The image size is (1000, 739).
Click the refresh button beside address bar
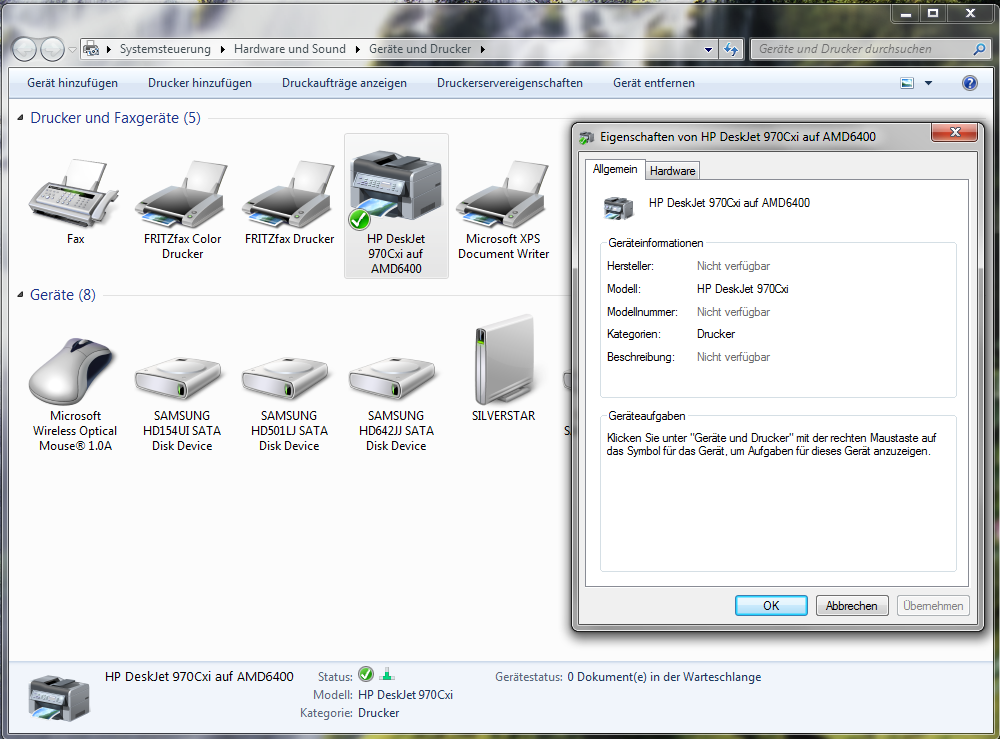(x=731, y=49)
